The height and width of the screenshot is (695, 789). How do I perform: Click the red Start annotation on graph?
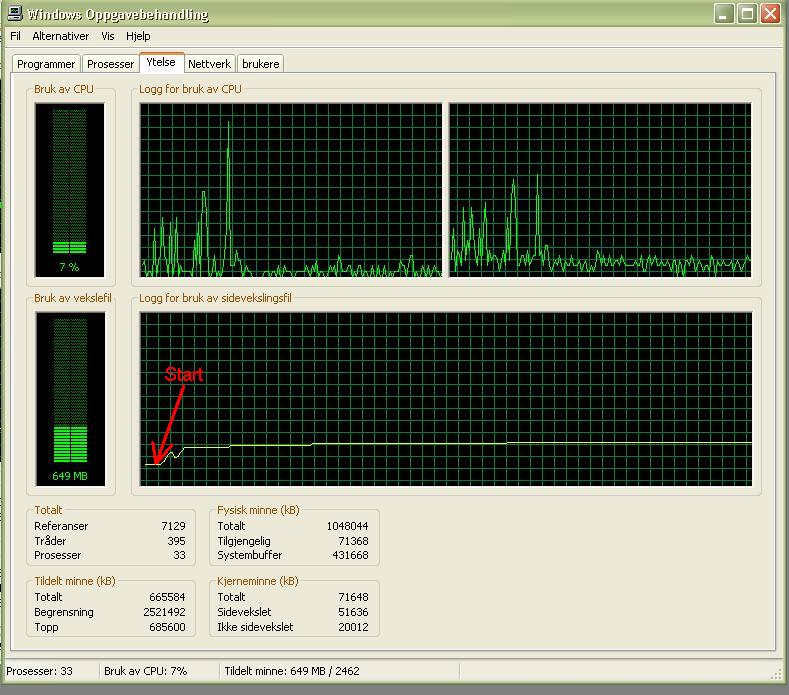point(184,375)
